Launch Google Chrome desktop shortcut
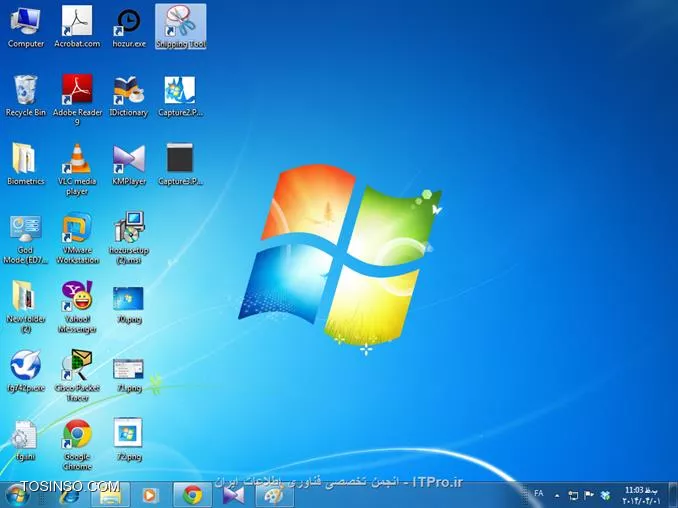 pos(77,445)
